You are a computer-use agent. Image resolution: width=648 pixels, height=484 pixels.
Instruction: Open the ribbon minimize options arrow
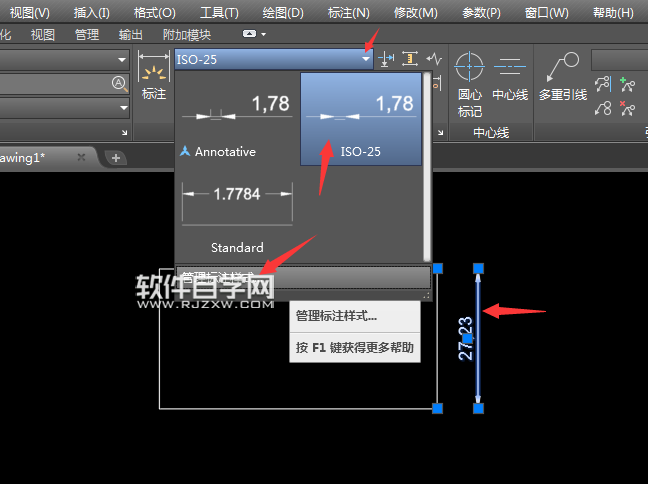(x=264, y=34)
